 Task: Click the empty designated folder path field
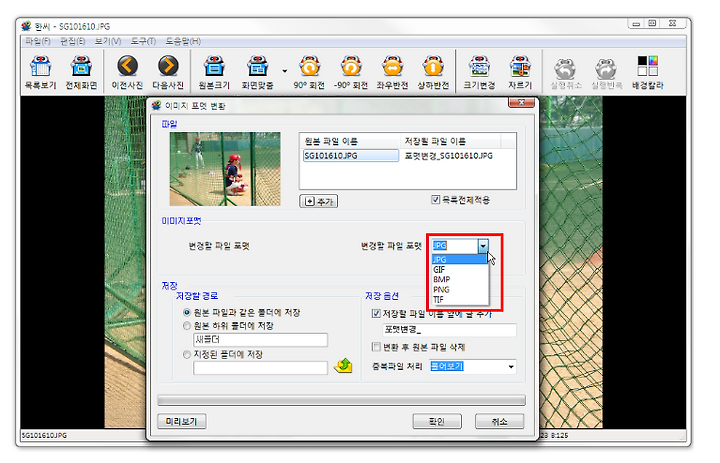[260, 368]
